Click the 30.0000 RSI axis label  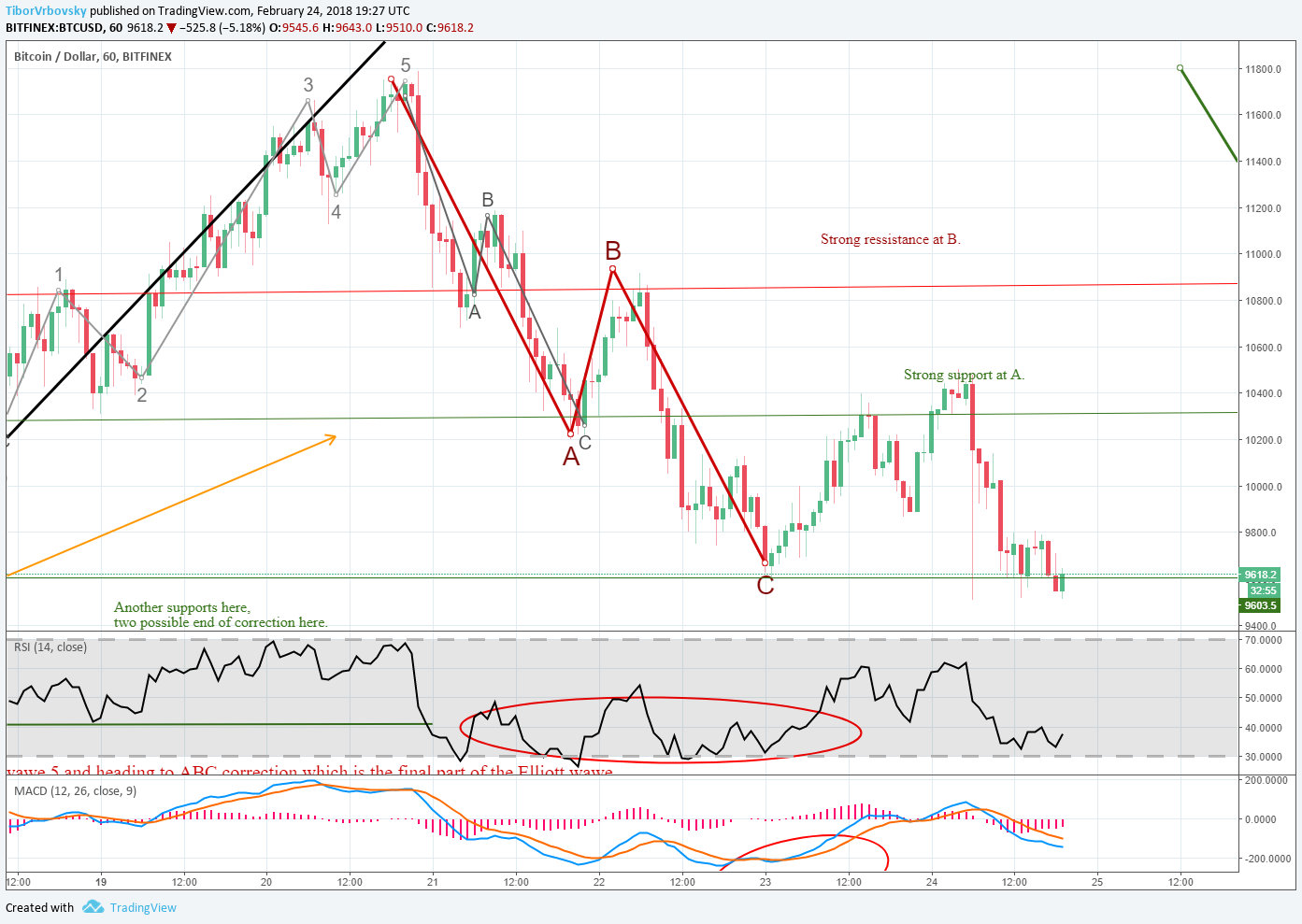[1263, 757]
